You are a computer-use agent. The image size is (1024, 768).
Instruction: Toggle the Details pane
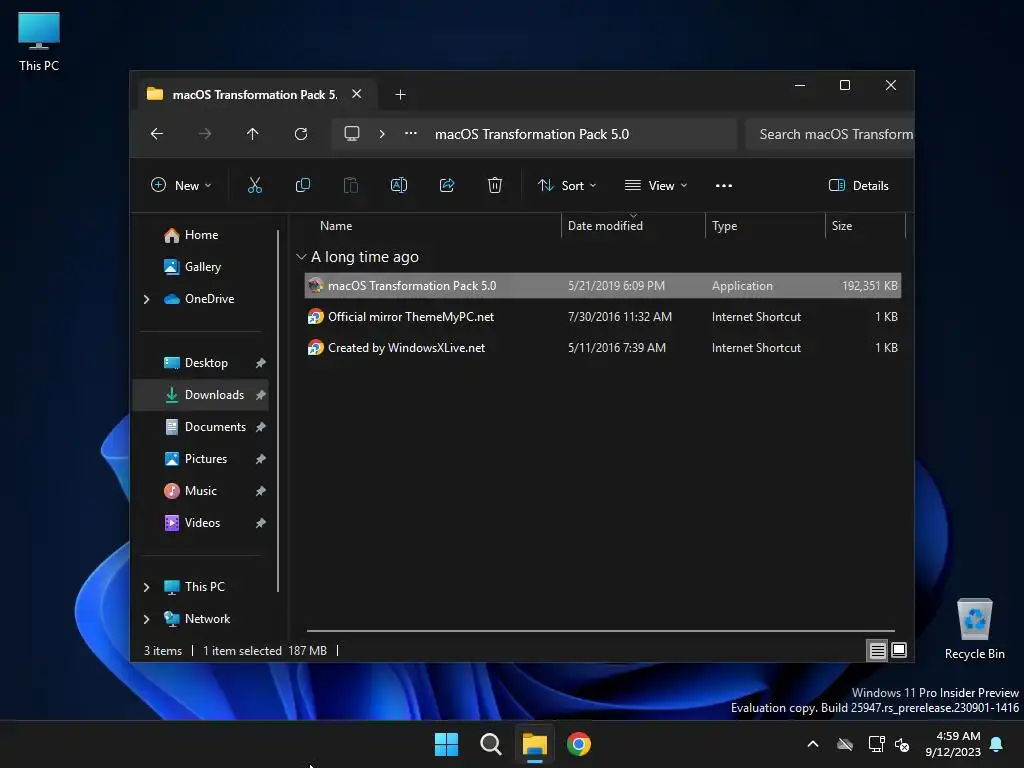[x=858, y=185]
